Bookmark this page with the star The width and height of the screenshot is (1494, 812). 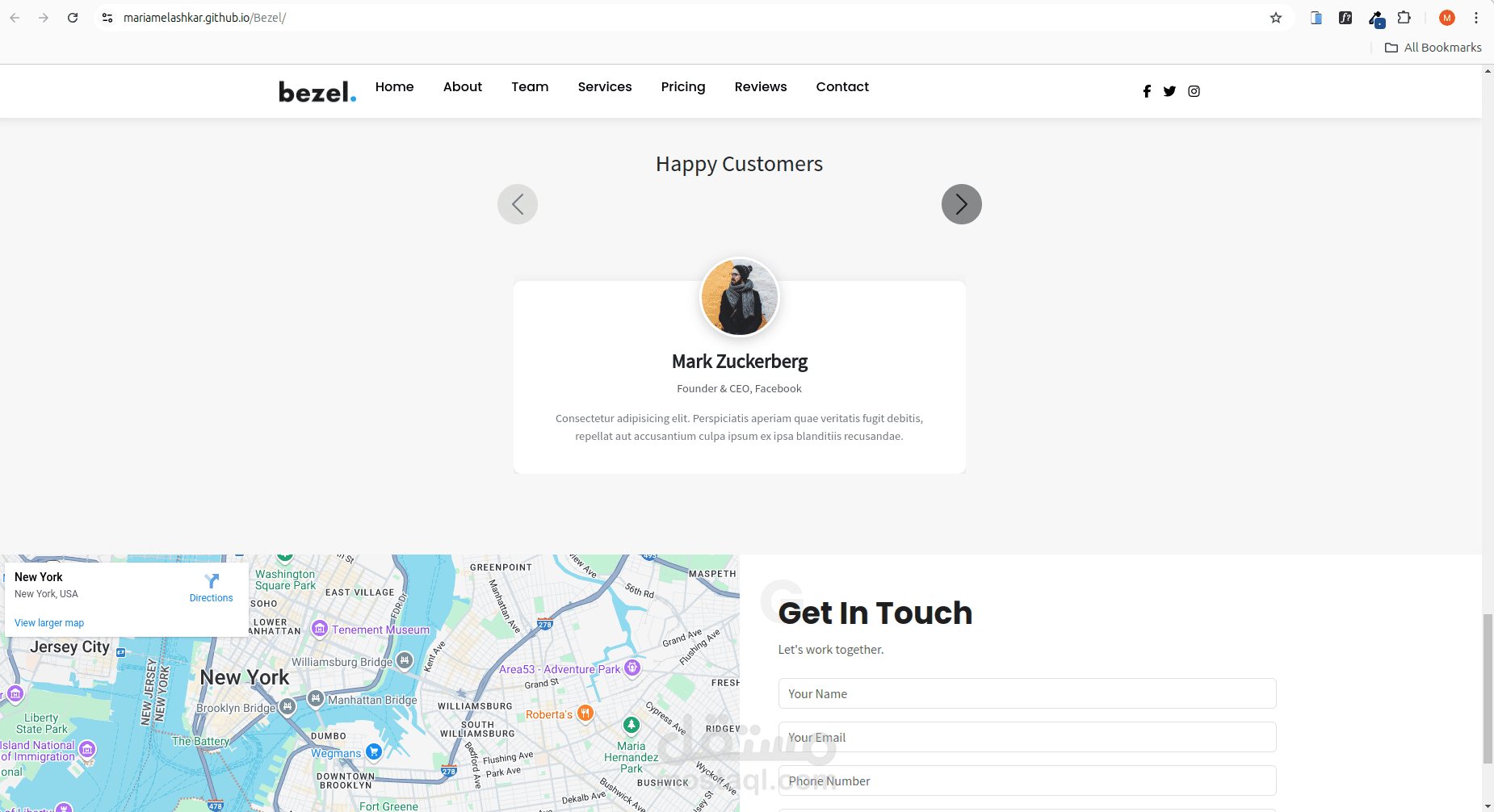[1276, 18]
